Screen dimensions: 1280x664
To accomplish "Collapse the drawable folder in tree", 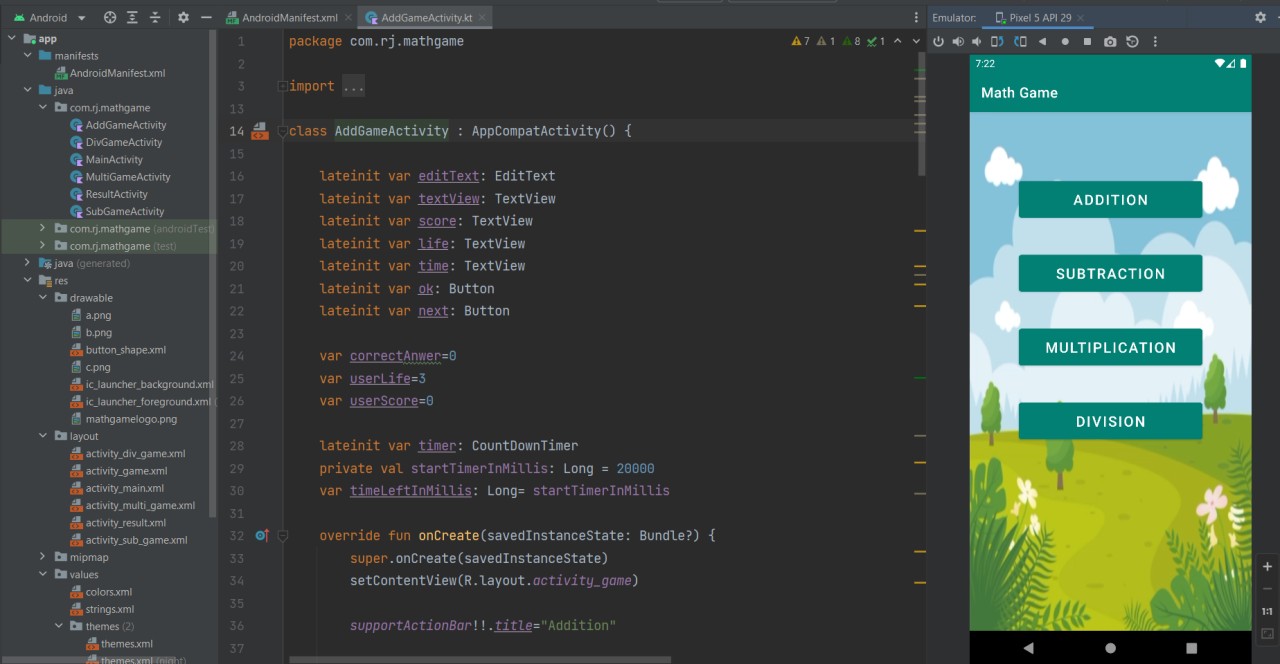I will click(x=44, y=298).
